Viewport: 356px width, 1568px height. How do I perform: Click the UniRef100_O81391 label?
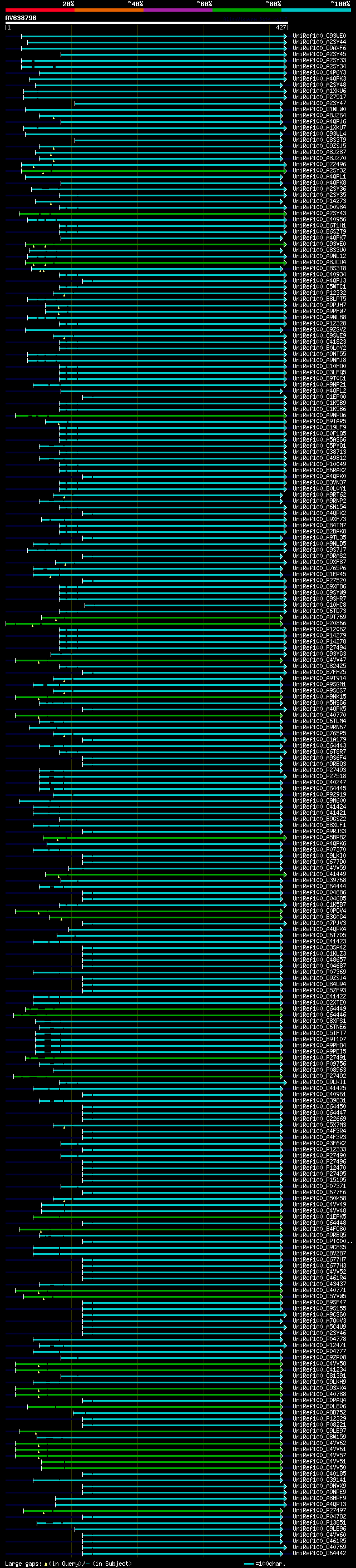click(x=319, y=1376)
